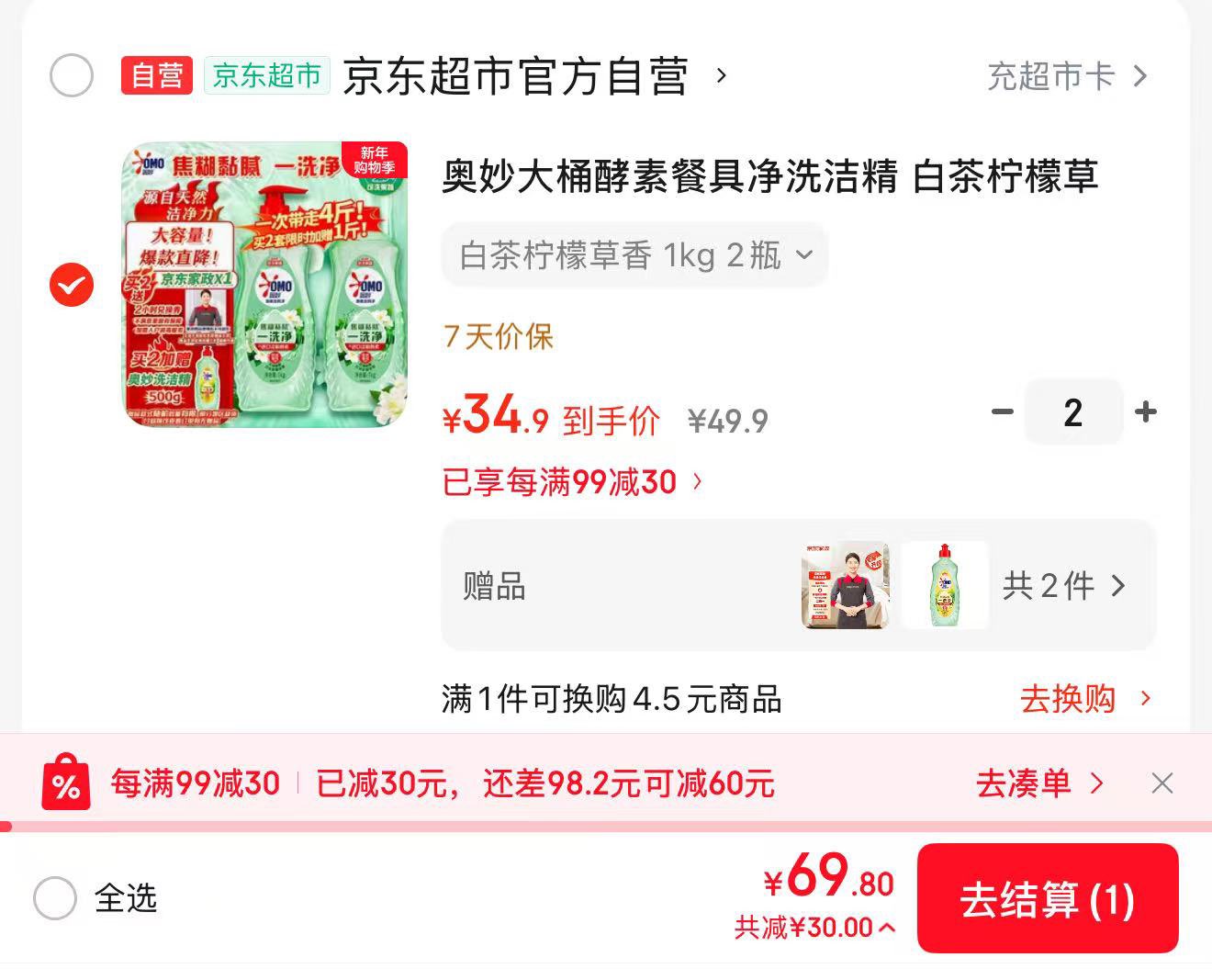This screenshot has width=1212, height=980.
Task: Click the red 自营 badge
Action: 156,75
